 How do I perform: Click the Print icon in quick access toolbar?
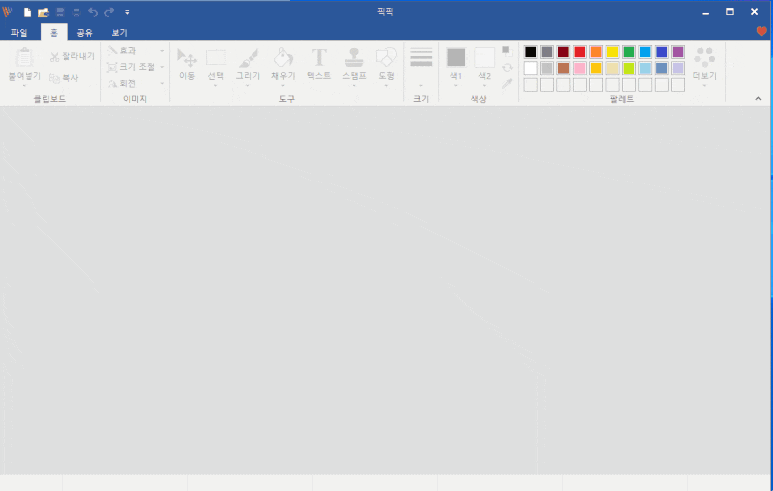(x=76, y=12)
